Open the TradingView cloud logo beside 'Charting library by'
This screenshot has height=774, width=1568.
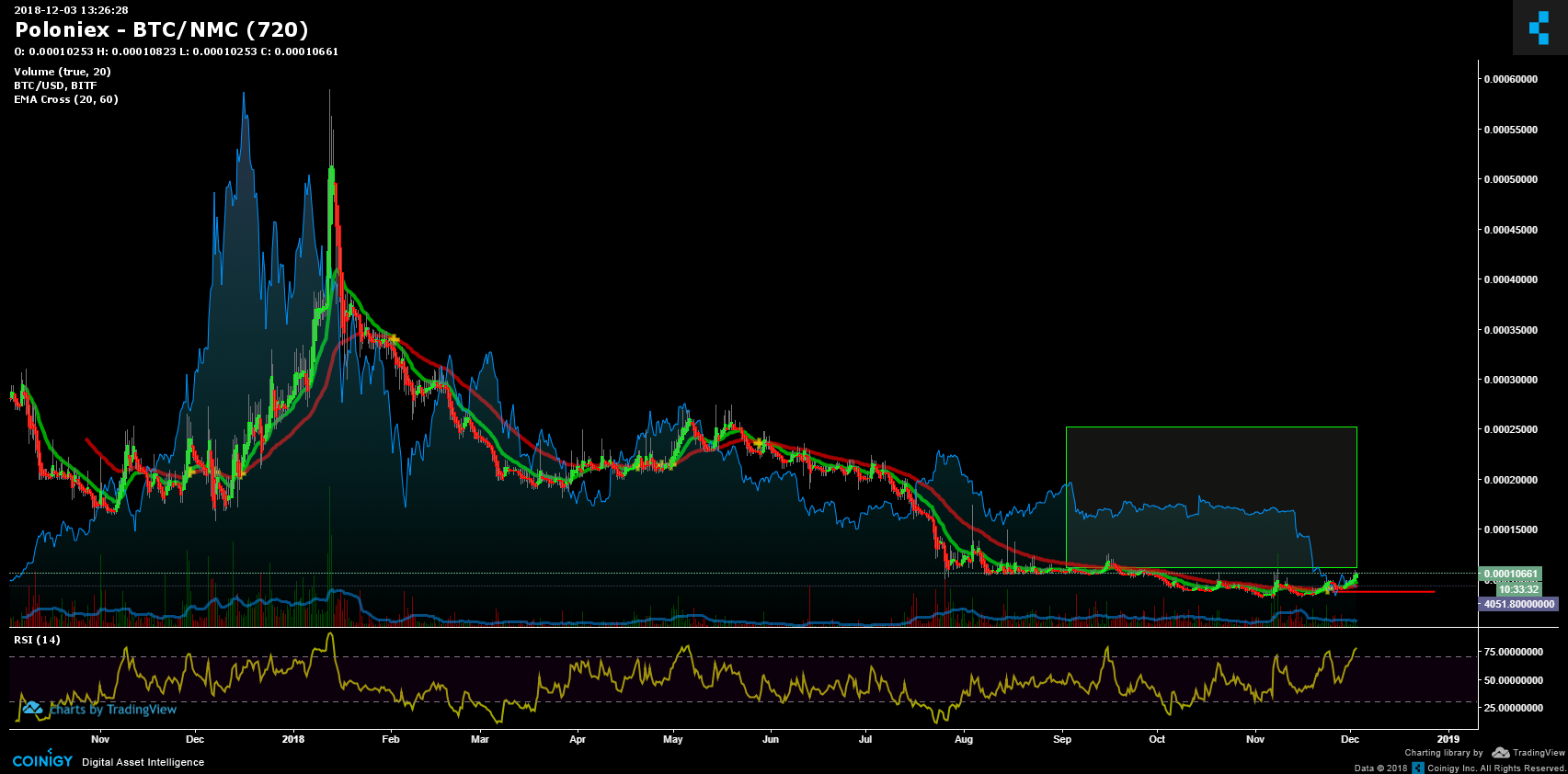tap(1501, 753)
